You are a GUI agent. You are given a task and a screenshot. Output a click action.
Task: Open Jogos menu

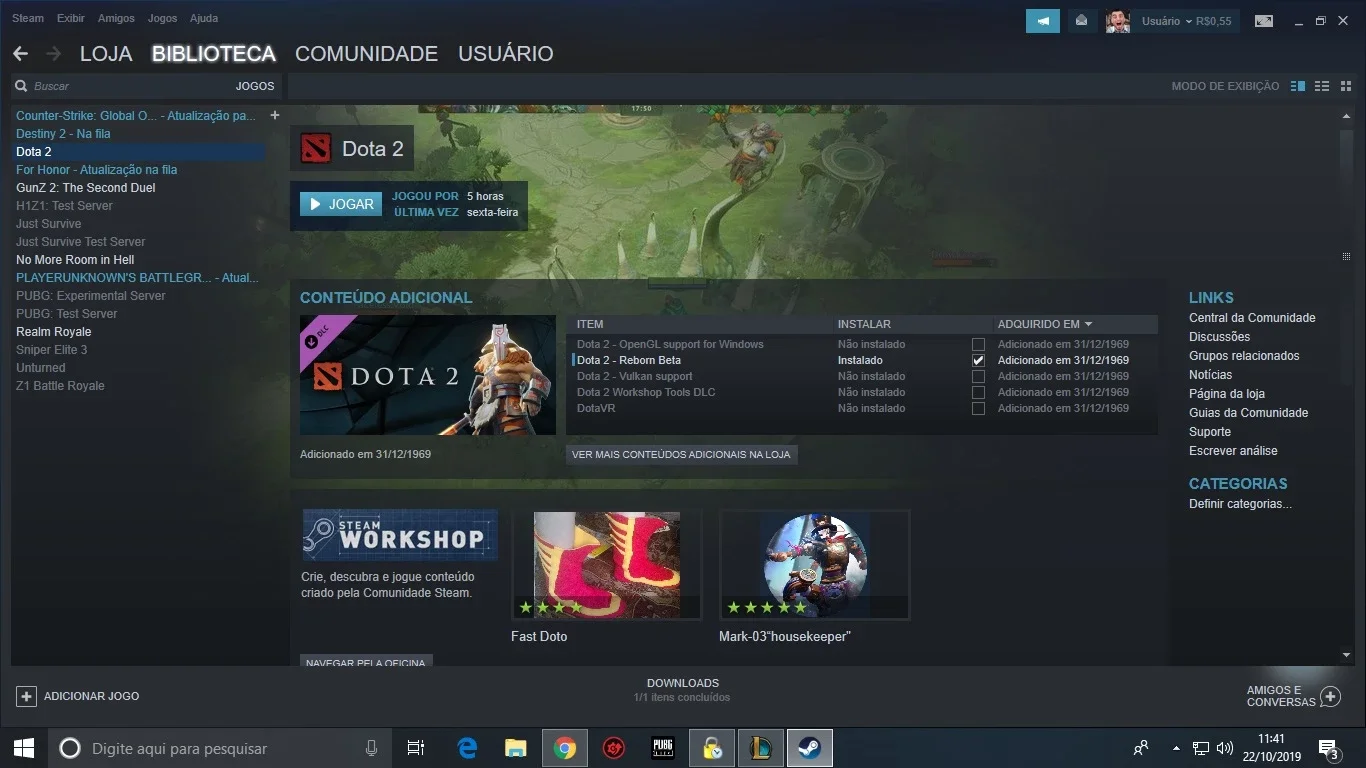tap(162, 18)
